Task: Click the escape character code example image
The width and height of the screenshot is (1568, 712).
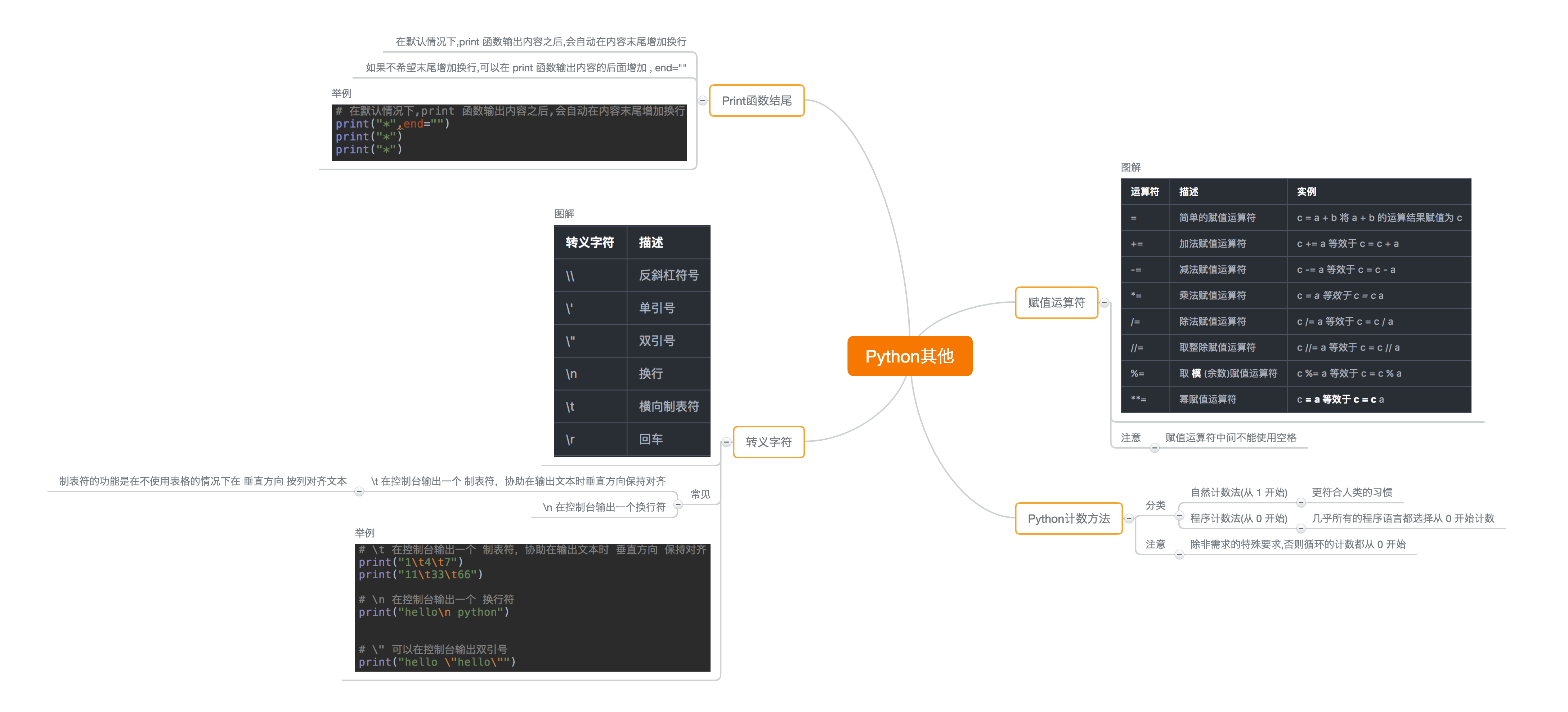Action: pyautogui.click(x=532, y=607)
